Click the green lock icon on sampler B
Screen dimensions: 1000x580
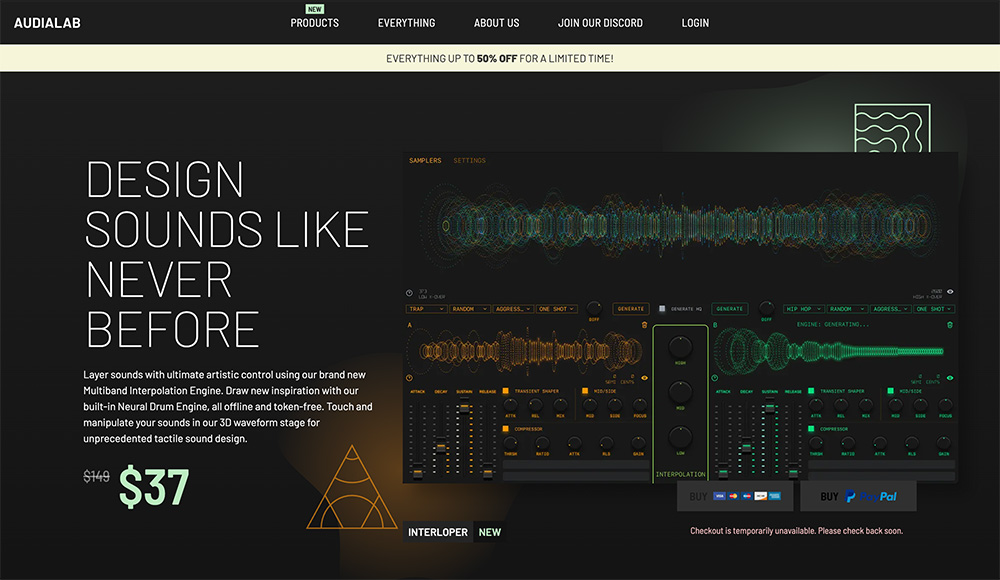point(950,325)
